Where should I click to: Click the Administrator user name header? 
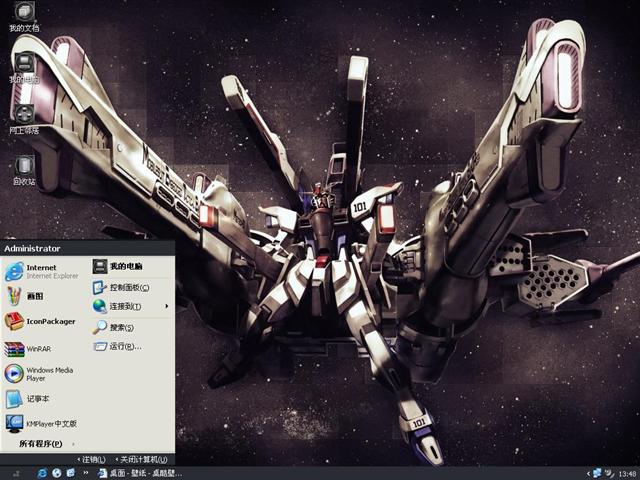click(x=32, y=249)
